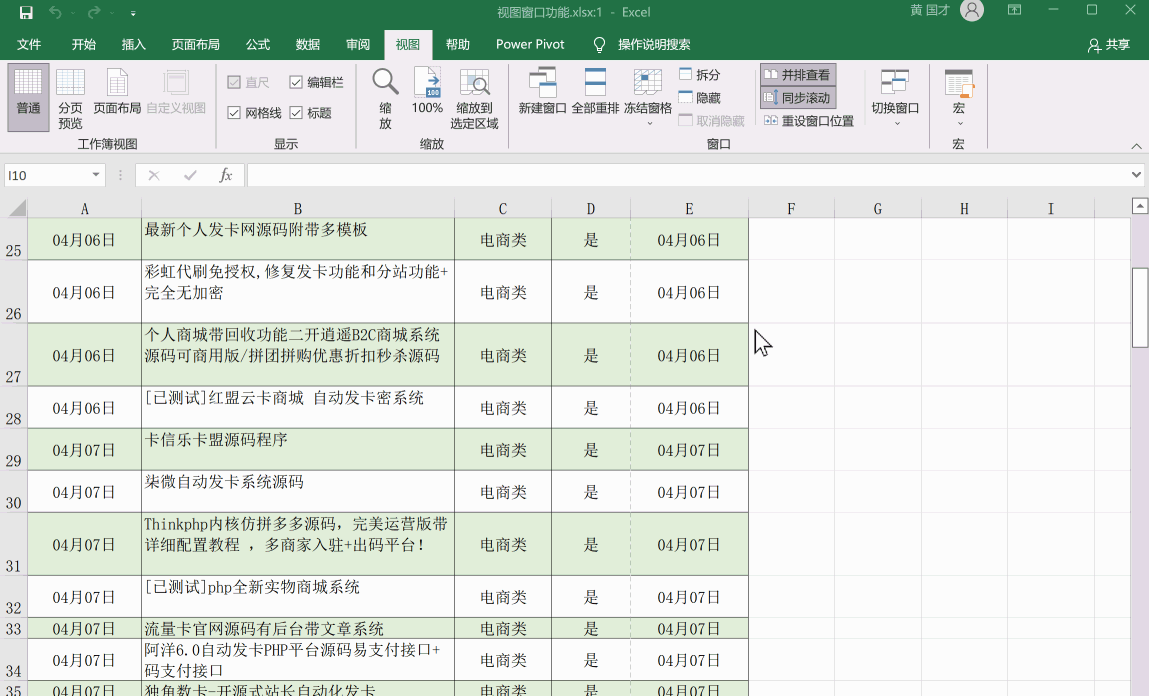Switch to the 数据 Data tab

(308, 45)
